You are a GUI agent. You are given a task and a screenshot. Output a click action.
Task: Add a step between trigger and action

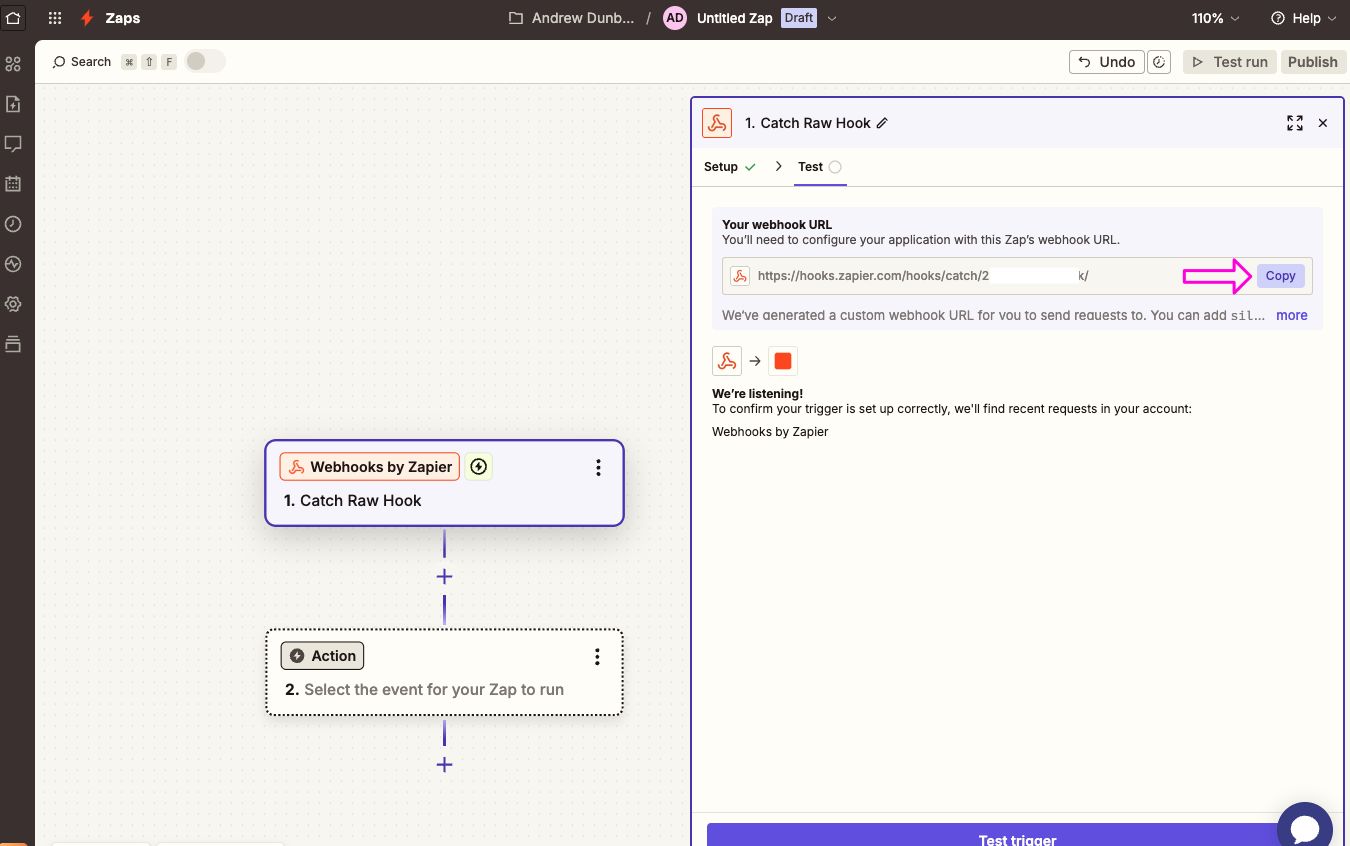pyautogui.click(x=445, y=577)
